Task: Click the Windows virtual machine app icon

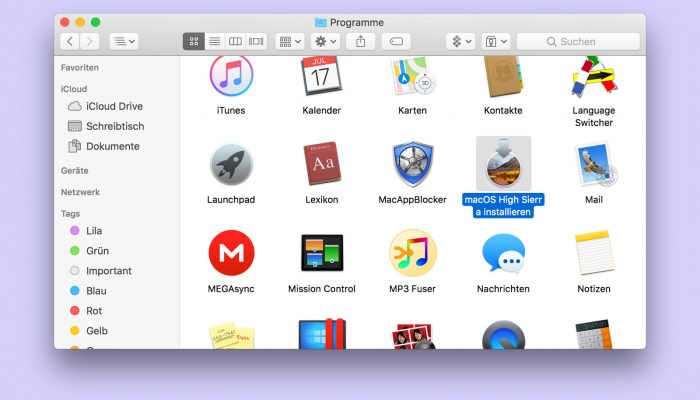Action: (322, 334)
